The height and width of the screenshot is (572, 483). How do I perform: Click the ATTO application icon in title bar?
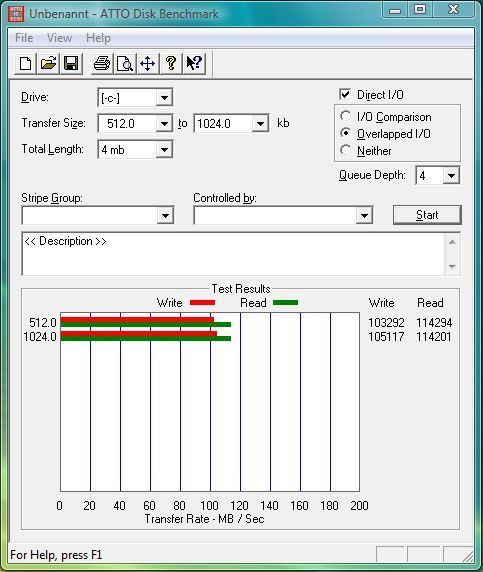pyautogui.click(x=16, y=14)
